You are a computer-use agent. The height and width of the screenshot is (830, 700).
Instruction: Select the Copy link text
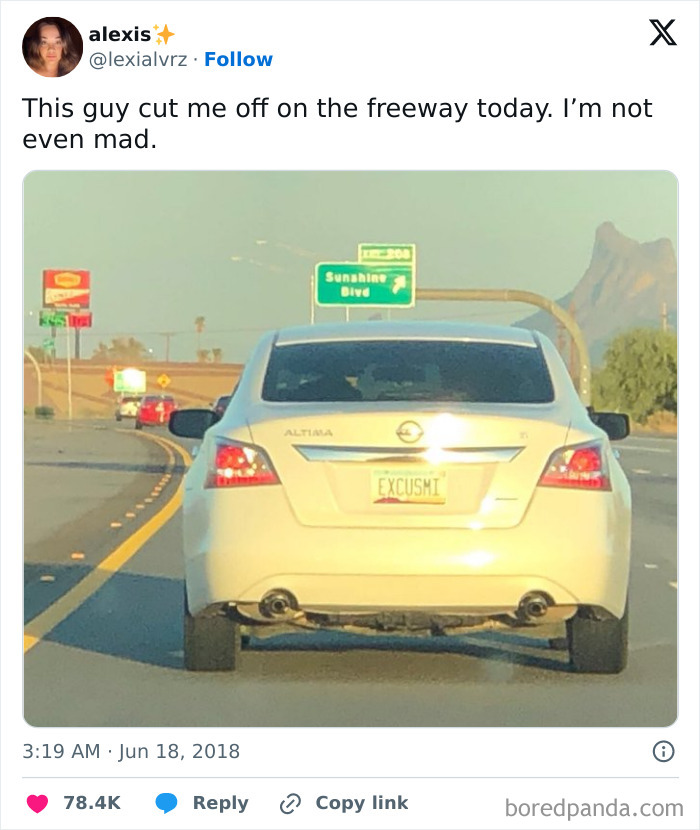tap(362, 803)
